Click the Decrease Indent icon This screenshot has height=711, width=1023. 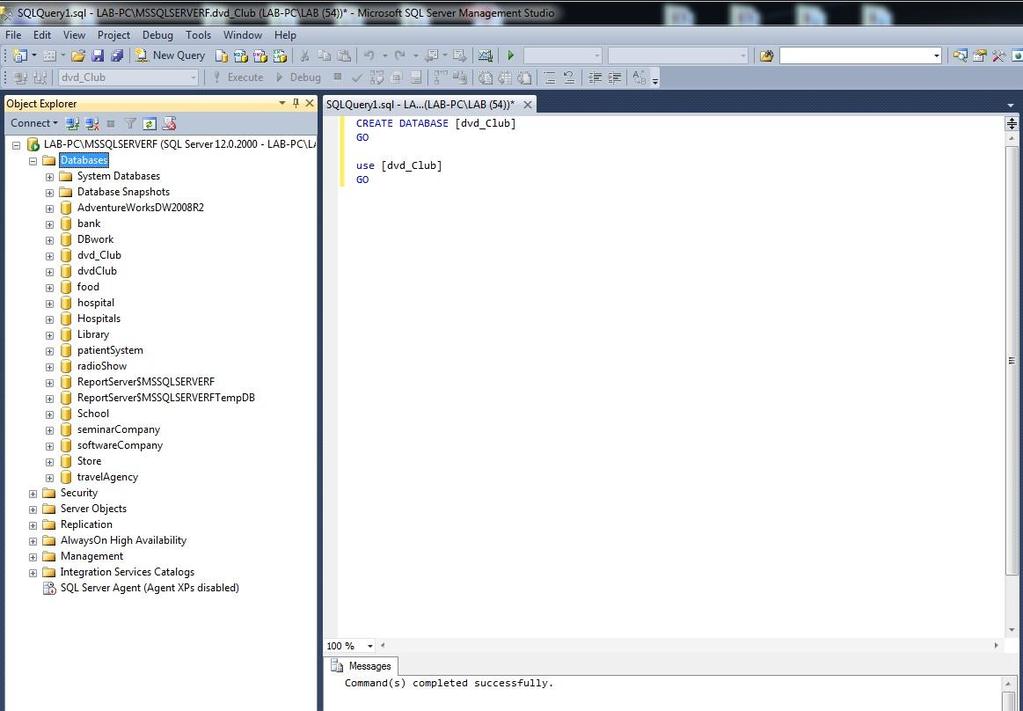(594, 78)
